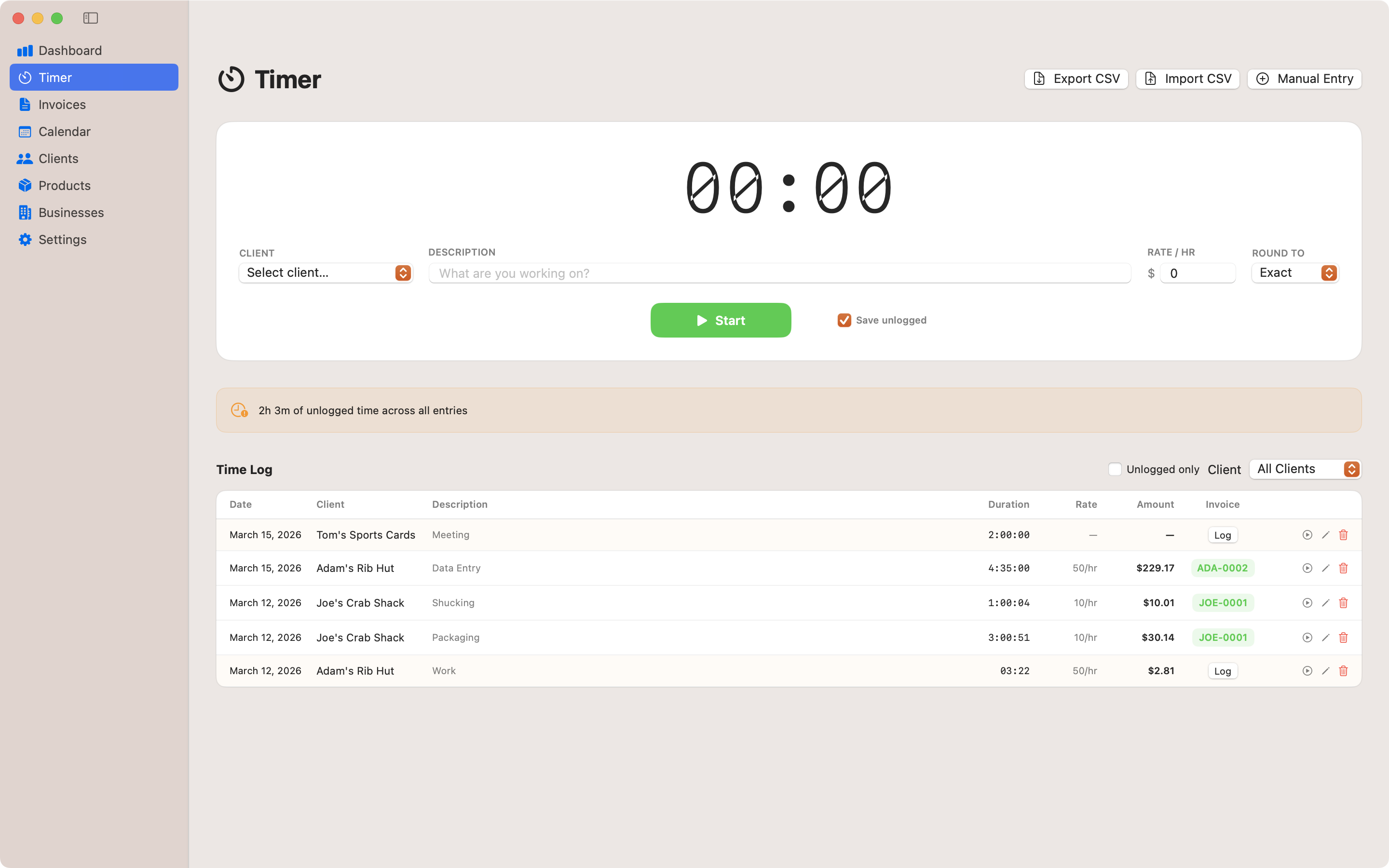The height and width of the screenshot is (868, 1389).
Task: Open the Businesses section
Action: (94, 212)
